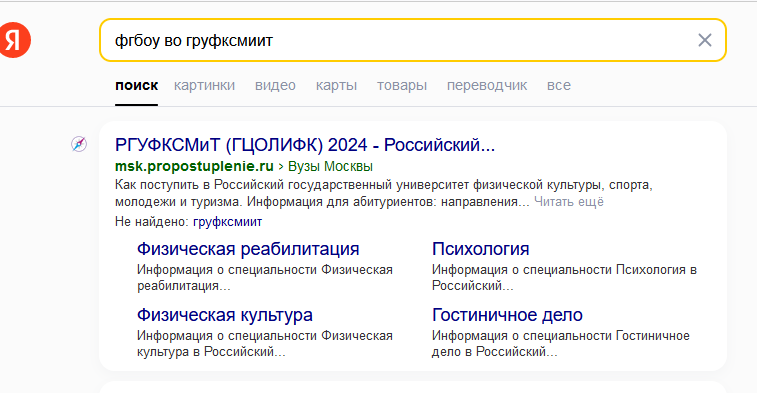Switch to the видео tab
The height and width of the screenshot is (393, 757).
pyautogui.click(x=275, y=85)
